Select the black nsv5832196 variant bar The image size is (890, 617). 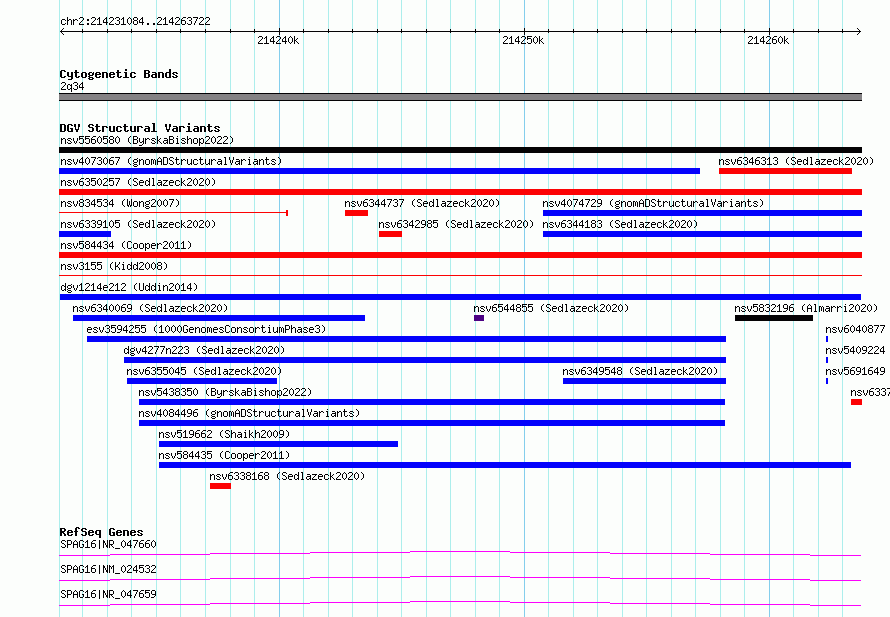(774, 318)
